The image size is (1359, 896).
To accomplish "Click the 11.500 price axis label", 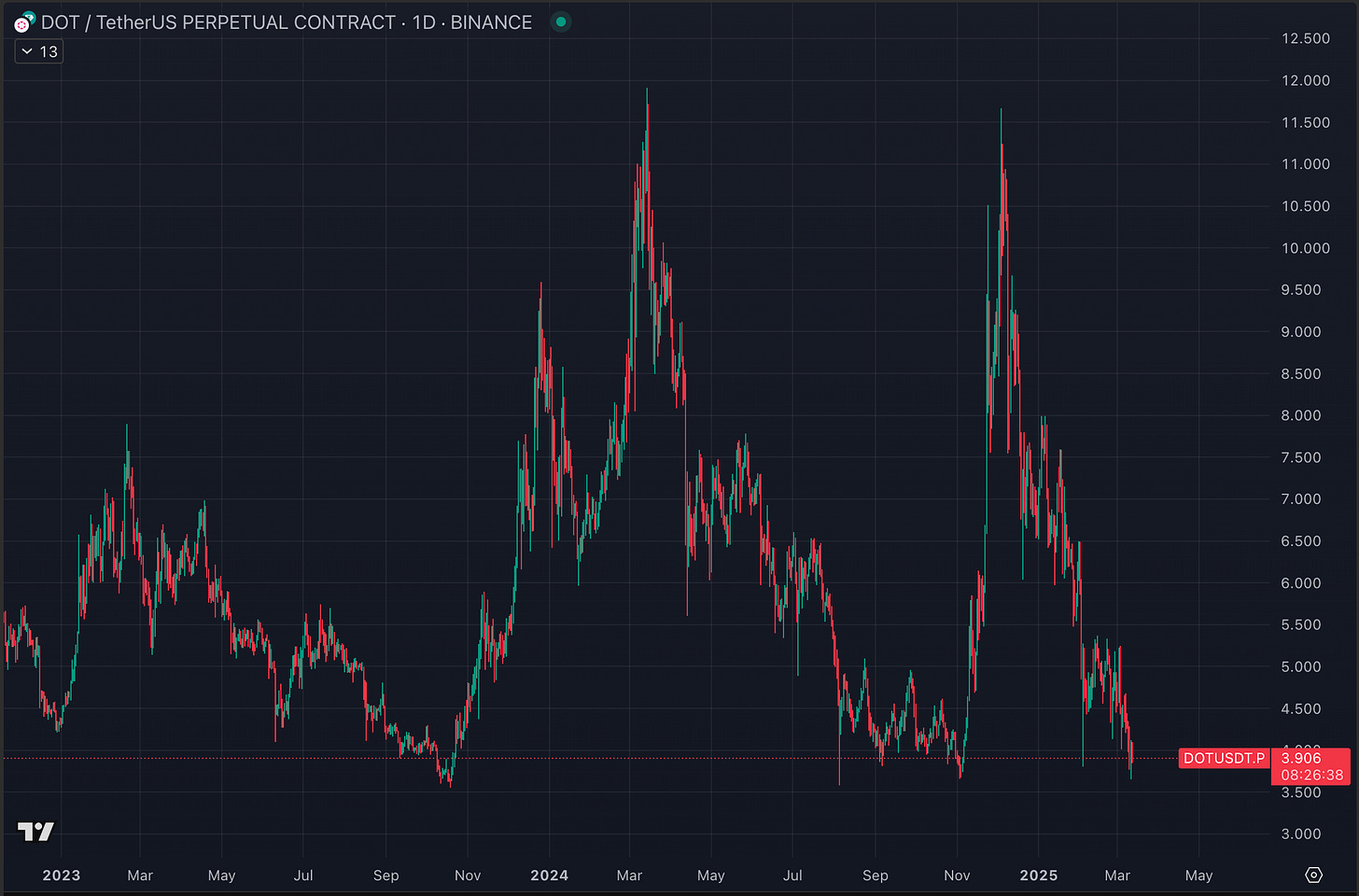I will (1306, 122).
